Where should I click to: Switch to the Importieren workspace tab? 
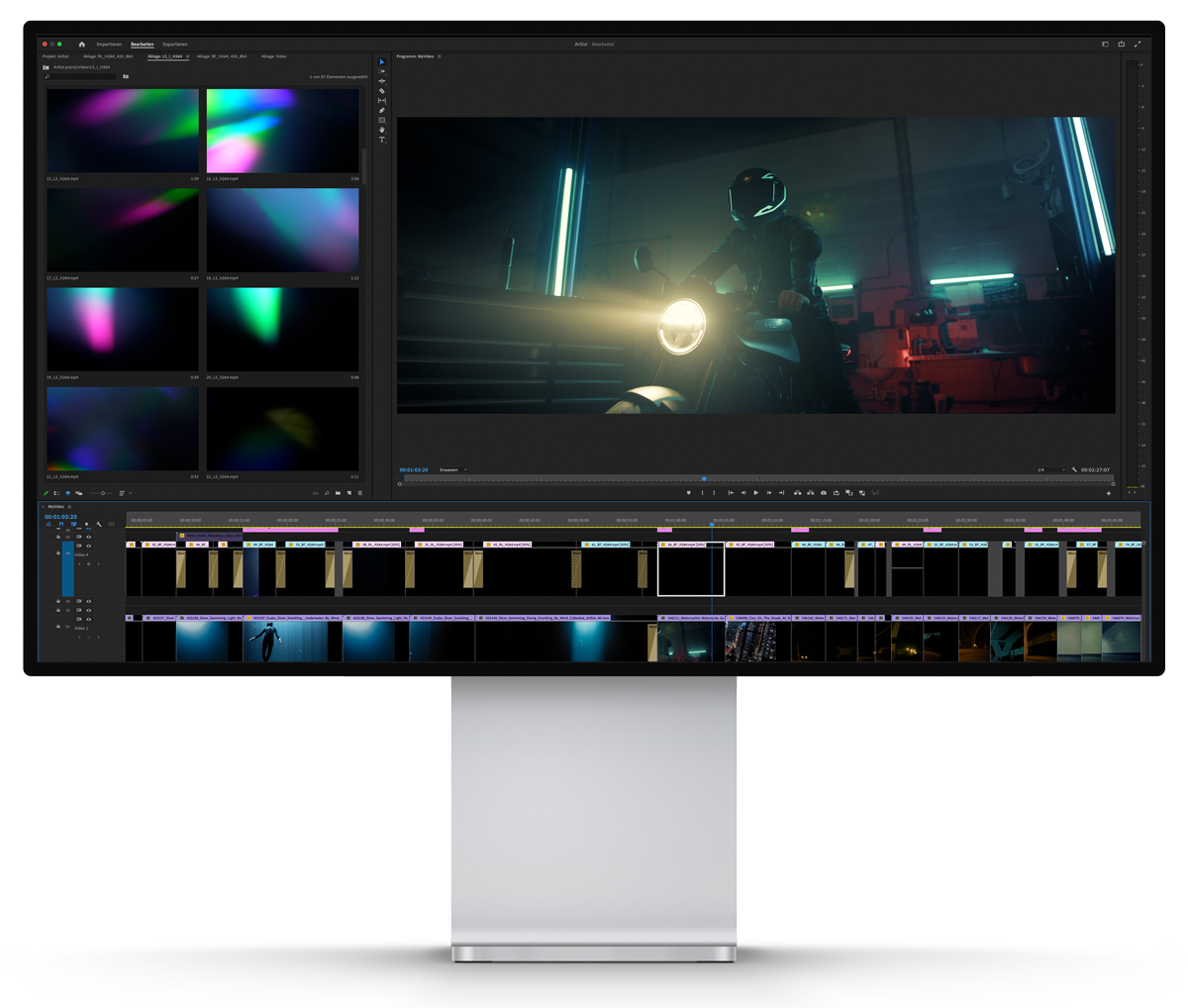109,45
